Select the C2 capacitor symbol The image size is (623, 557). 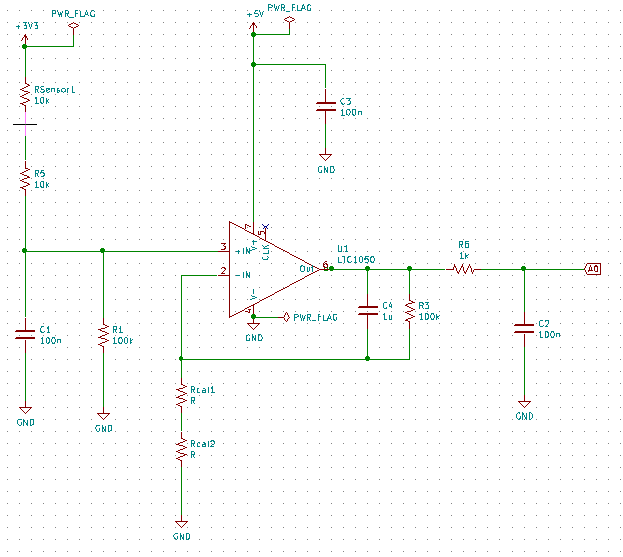pos(524,329)
